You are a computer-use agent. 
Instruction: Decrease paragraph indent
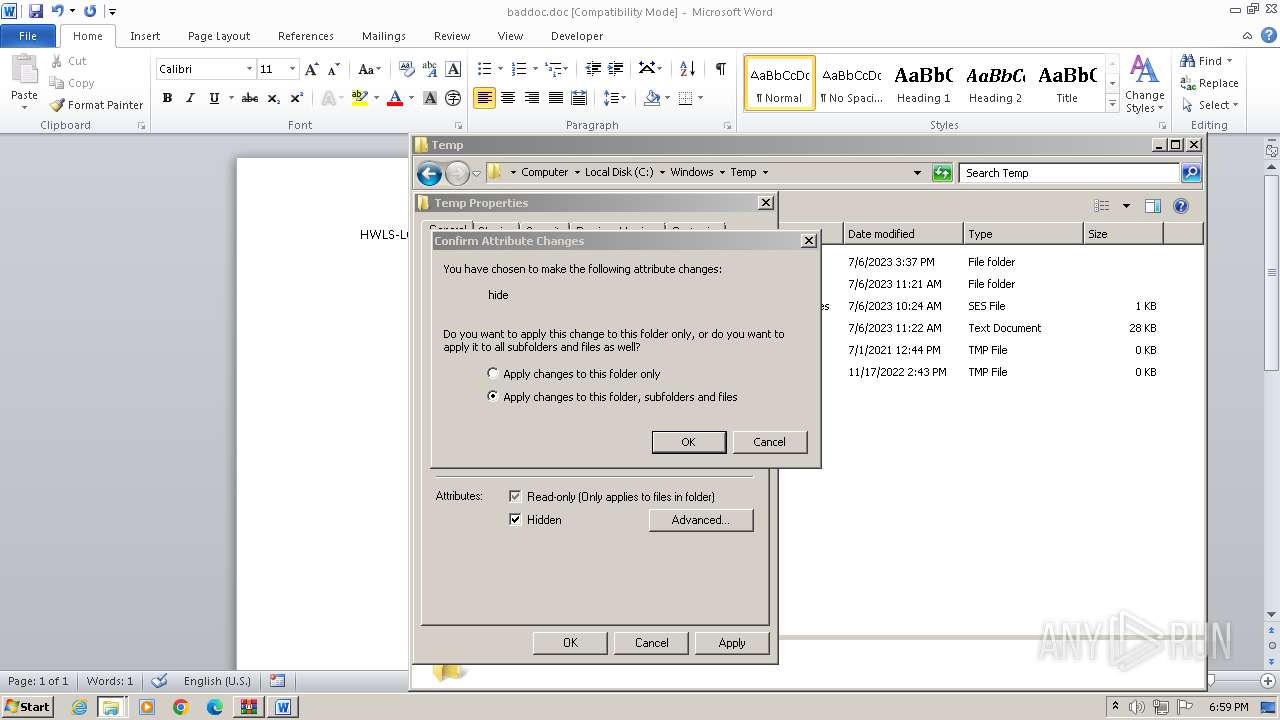pyautogui.click(x=593, y=69)
